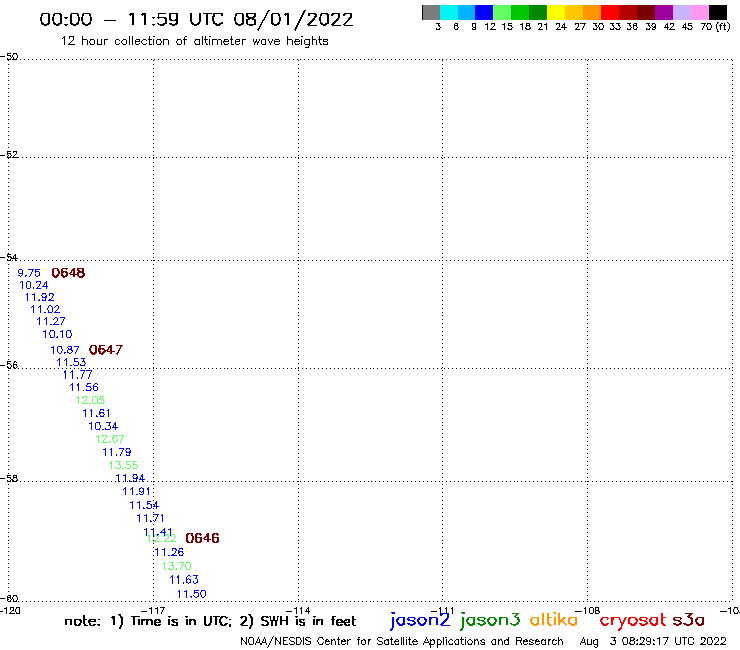Click the -52 latitude axis label
Image resolution: width=740 pixels, height=650 pixels.
coord(9,155)
